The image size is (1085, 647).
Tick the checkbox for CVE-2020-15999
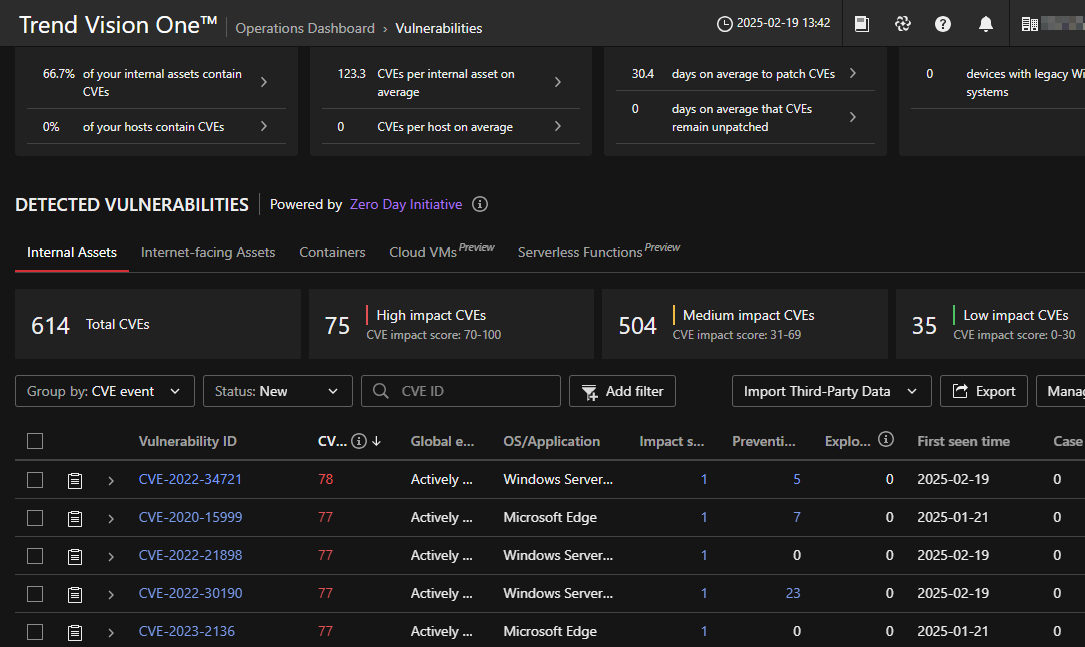(35, 518)
